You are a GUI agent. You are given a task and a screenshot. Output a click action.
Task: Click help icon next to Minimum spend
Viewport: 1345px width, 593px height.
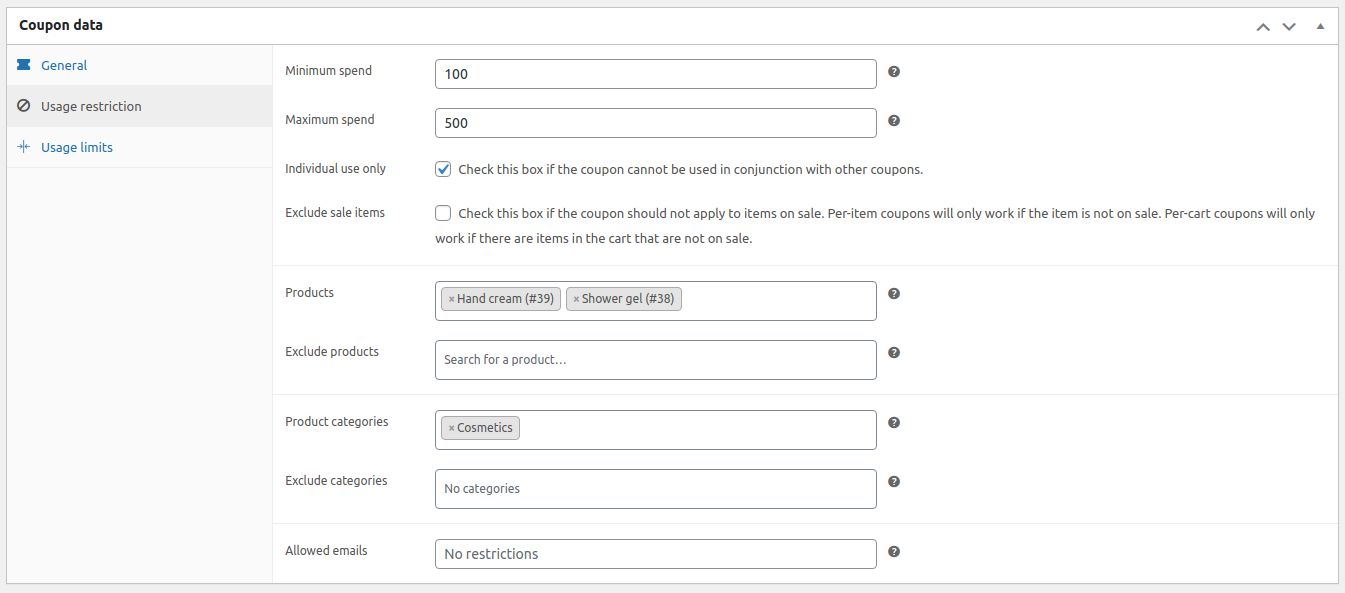894,72
